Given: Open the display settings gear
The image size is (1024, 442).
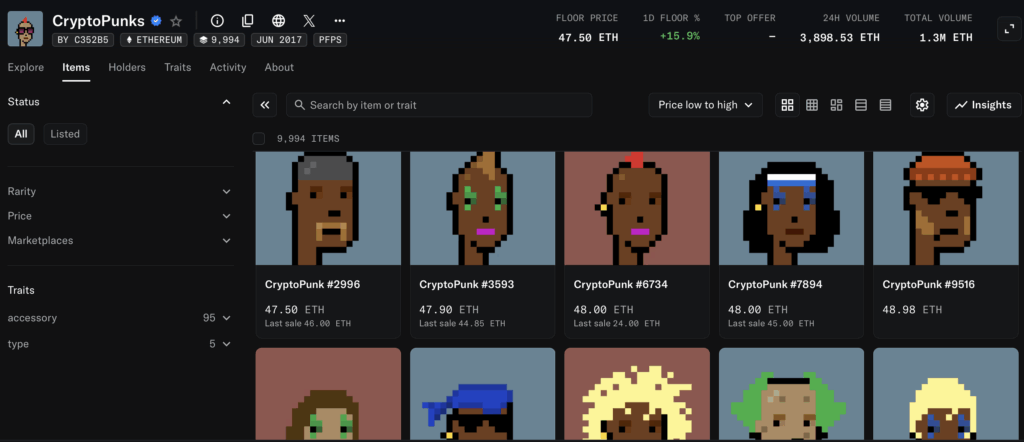Looking at the screenshot, I should 922,105.
